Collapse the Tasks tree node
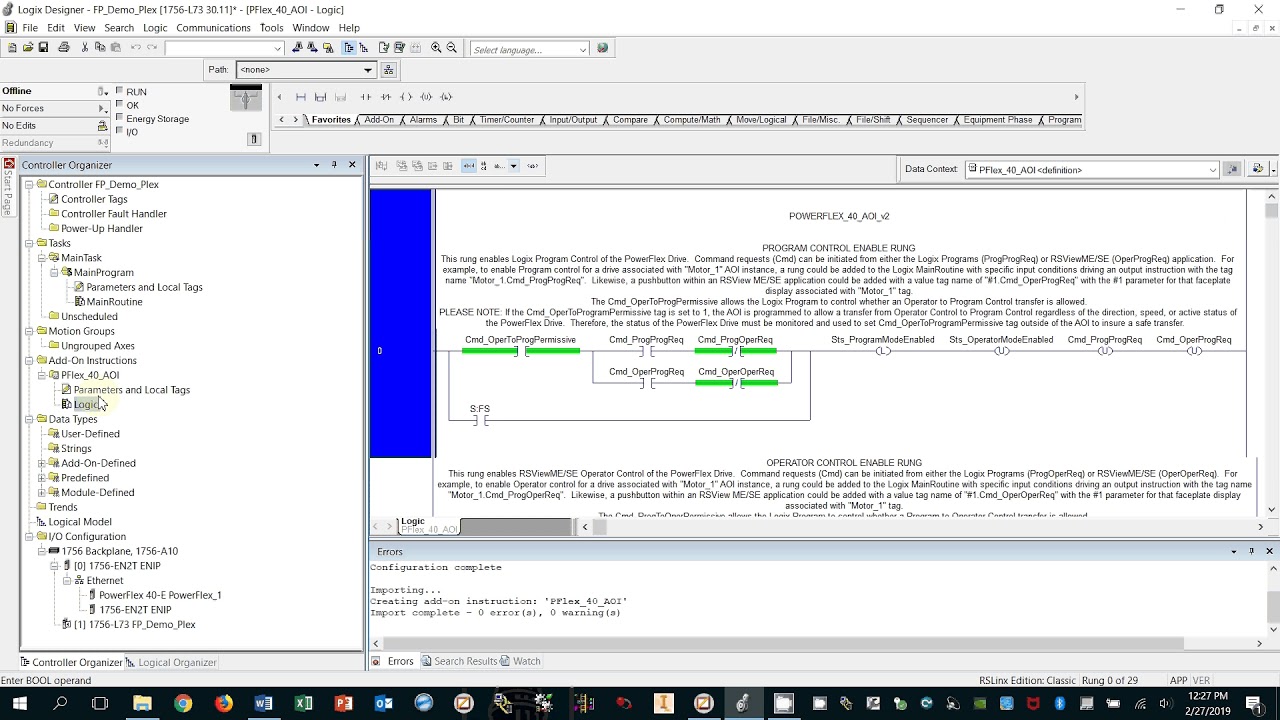 [x=29, y=243]
